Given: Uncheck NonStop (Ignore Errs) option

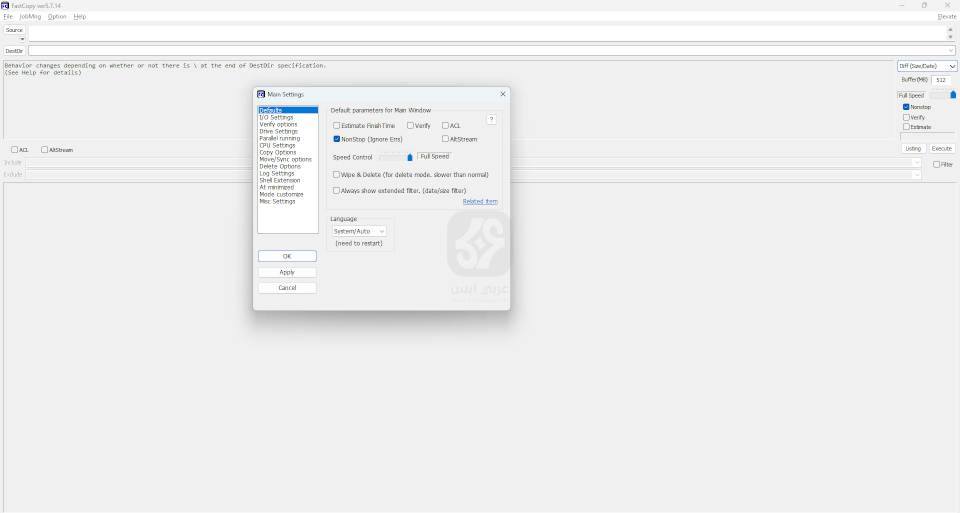Looking at the screenshot, I should 336,139.
